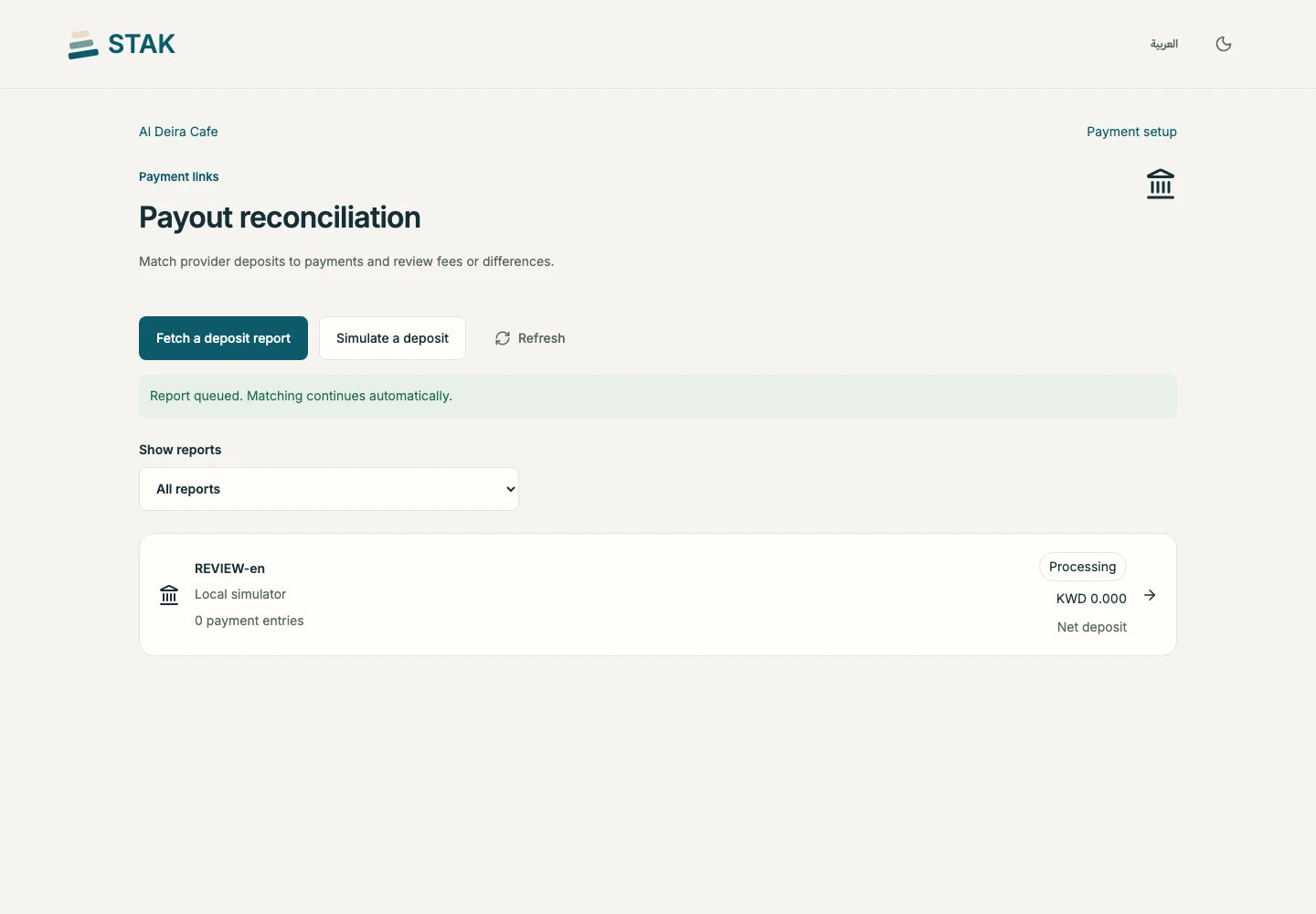Image resolution: width=1316 pixels, height=914 pixels.
Task: Click the KWD 0.000 amount
Action: point(1091,599)
